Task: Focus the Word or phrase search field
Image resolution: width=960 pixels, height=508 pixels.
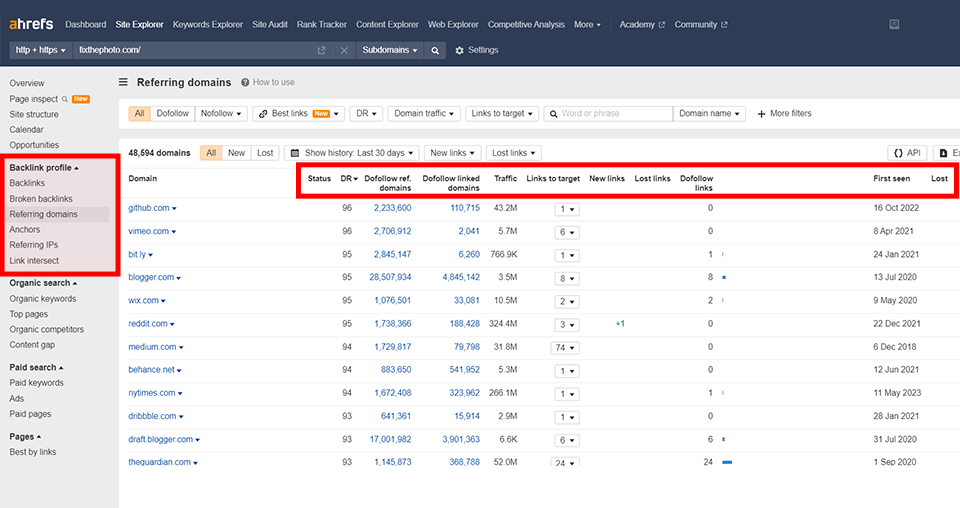Action: click(x=610, y=114)
